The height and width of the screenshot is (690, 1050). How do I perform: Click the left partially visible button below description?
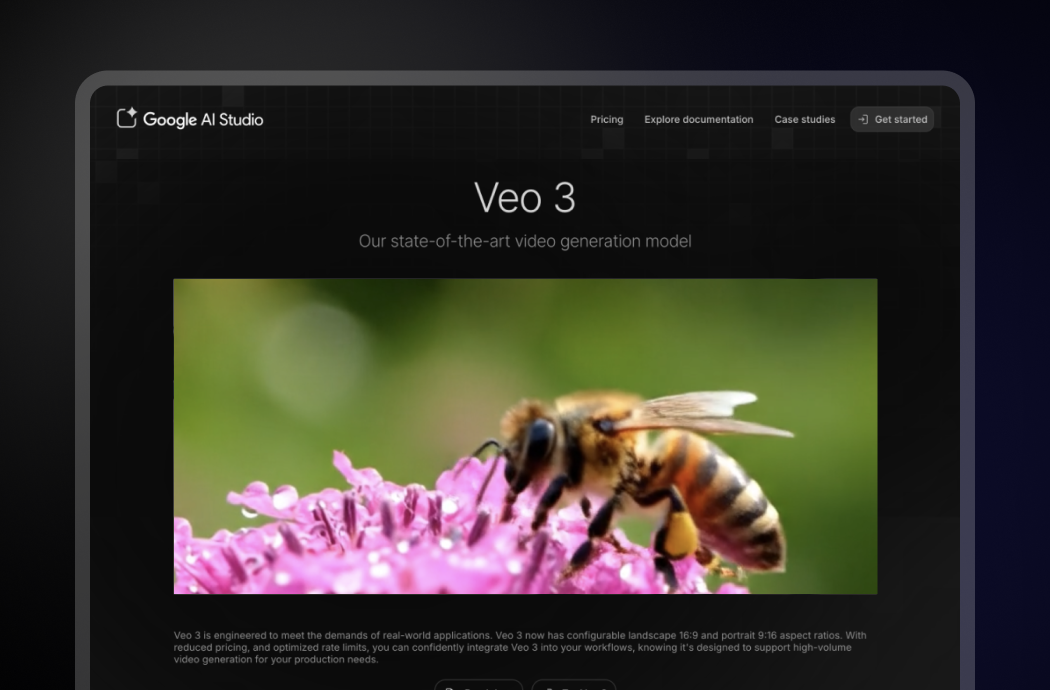pos(478,685)
